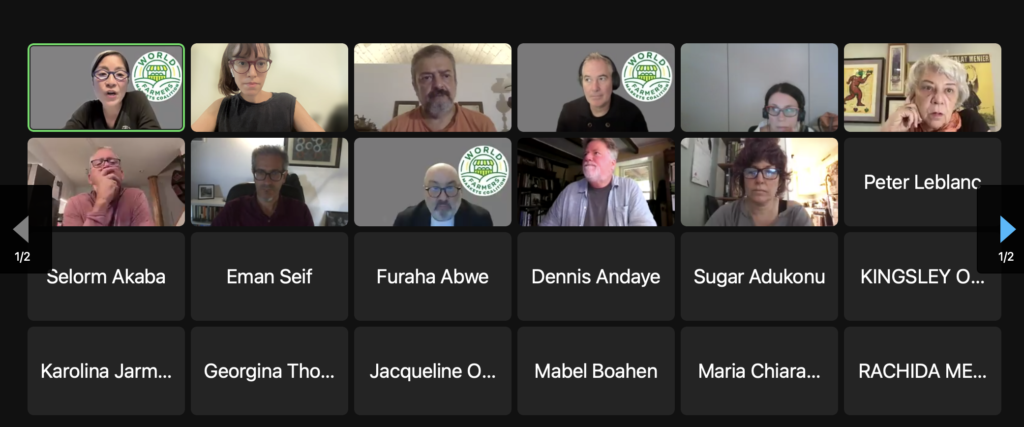The height and width of the screenshot is (427, 1024).
Task: Select the Karolina Jarm participant tile
Action: tap(106, 371)
